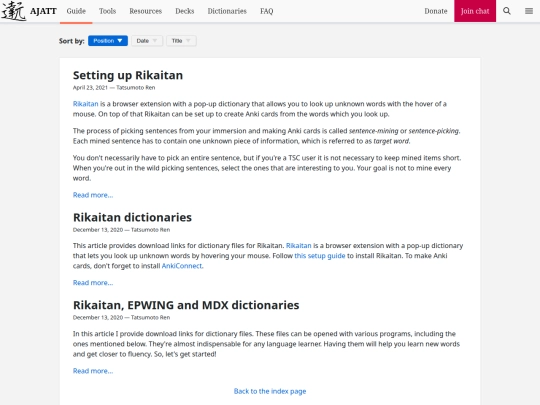
Task: Read more of Rikaitan dictionaries
Action: coord(93,283)
